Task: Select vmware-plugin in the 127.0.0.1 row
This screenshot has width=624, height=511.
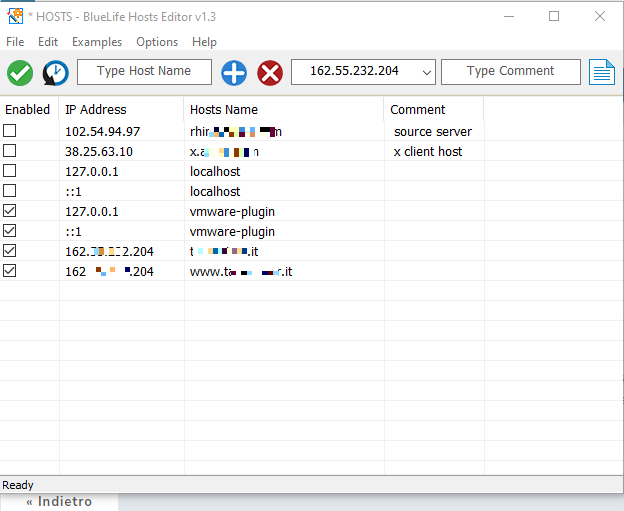Action: pyautogui.click(x=232, y=211)
